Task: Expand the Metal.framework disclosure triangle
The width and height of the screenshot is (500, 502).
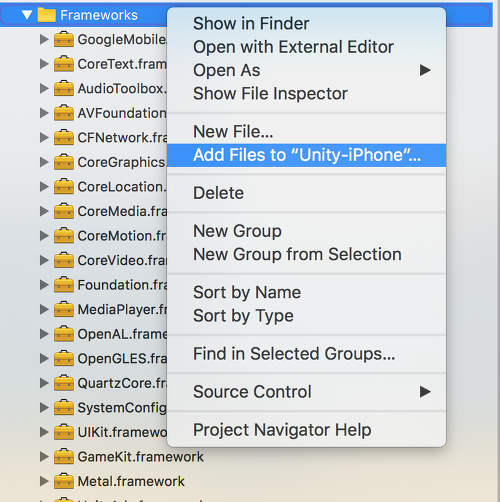Action: pyautogui.click(x=44, y=481)
